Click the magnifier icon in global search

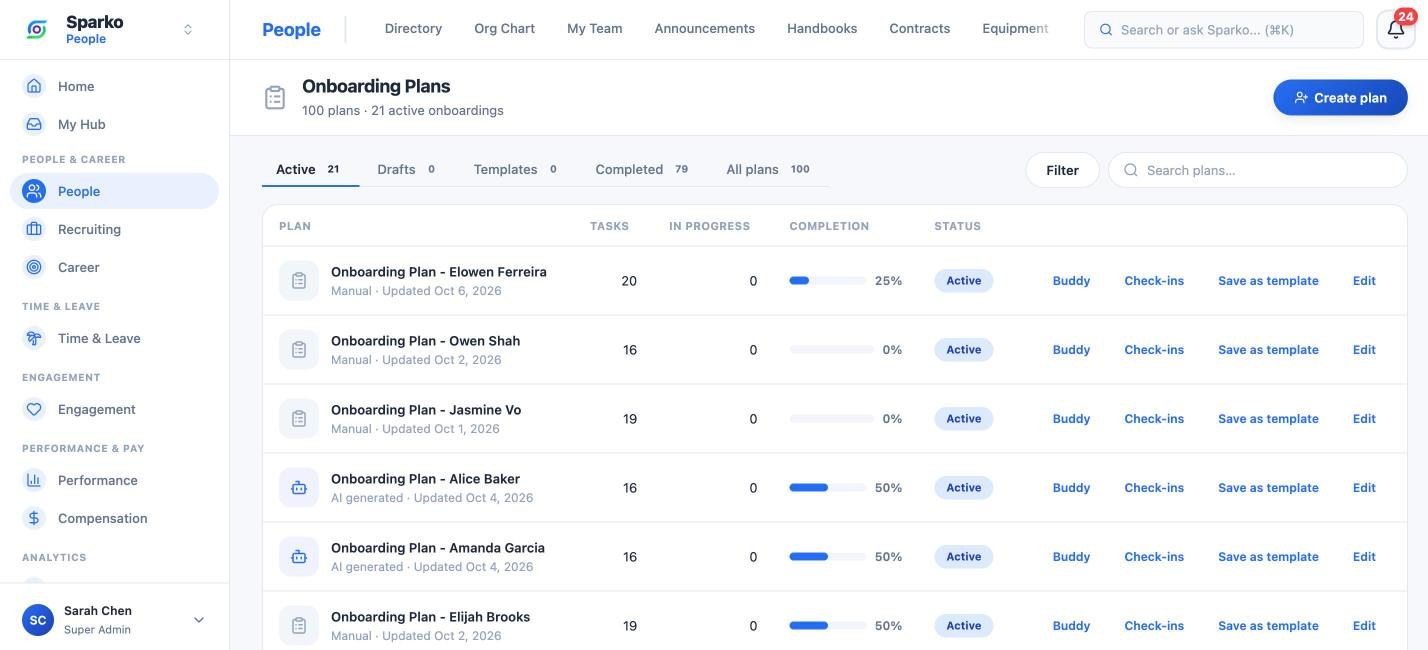(x=1106, y=30)
